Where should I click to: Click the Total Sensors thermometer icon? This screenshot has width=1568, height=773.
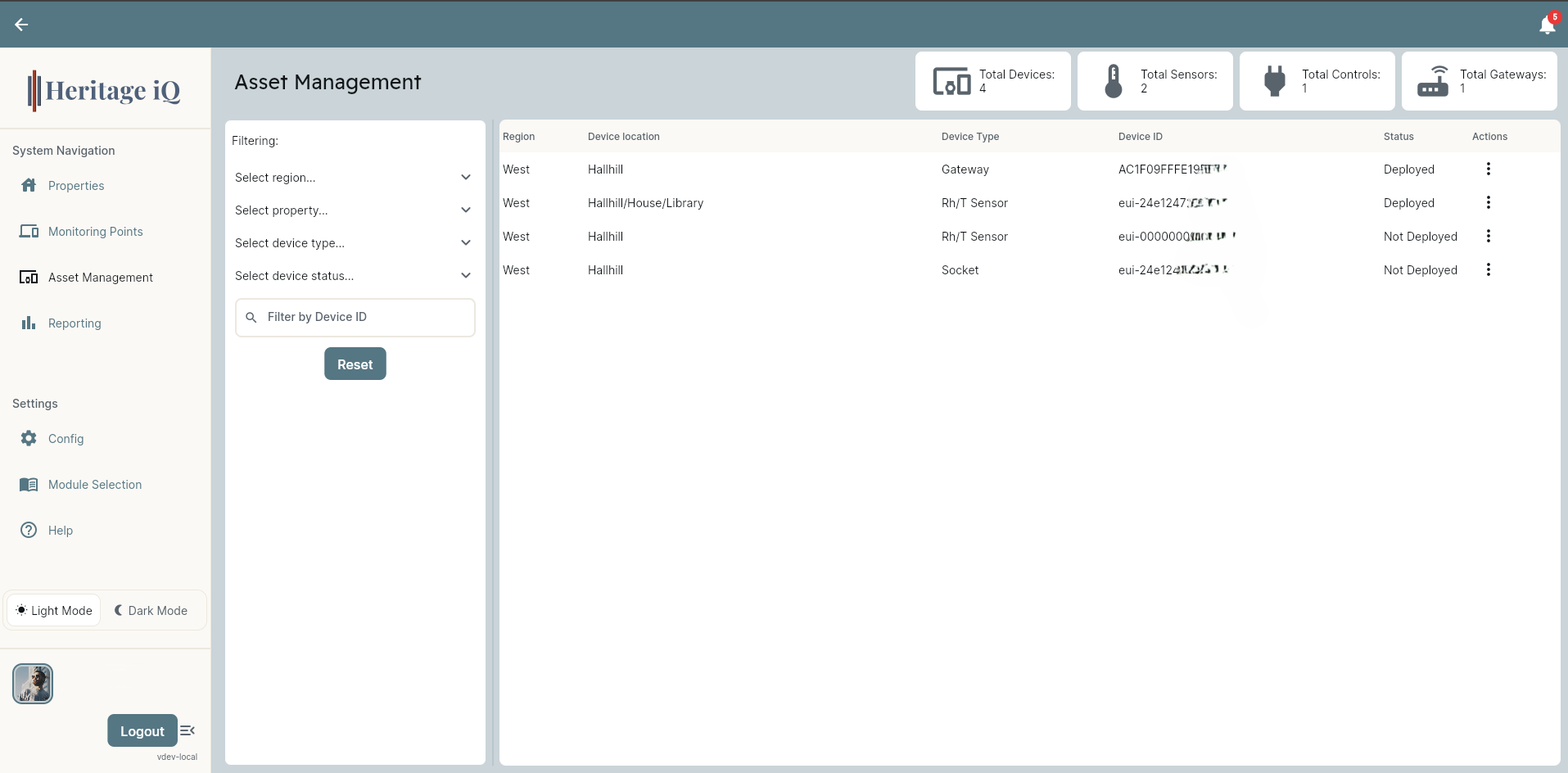pyautogui.click(x=1114, y=81)
